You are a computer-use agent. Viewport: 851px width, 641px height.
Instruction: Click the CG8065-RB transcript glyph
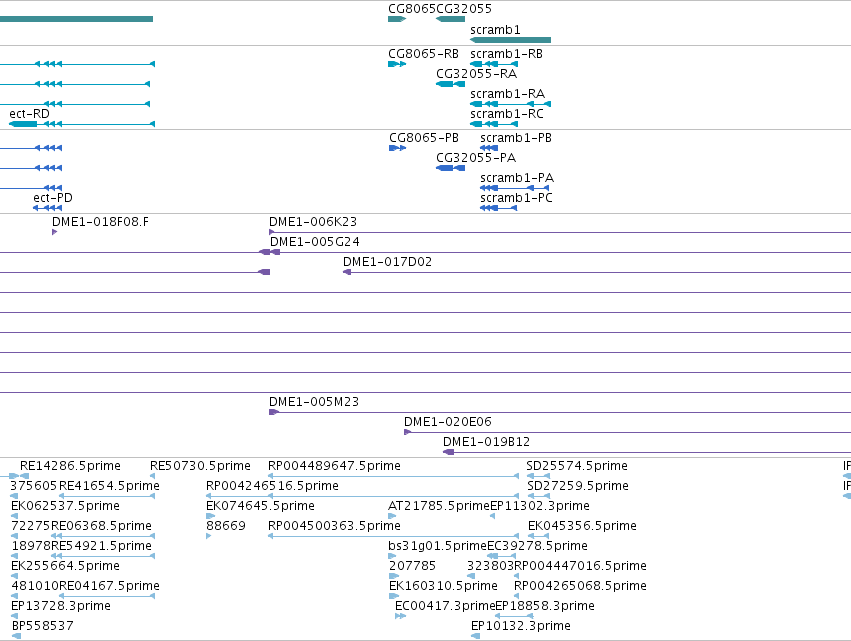[397, 64]
